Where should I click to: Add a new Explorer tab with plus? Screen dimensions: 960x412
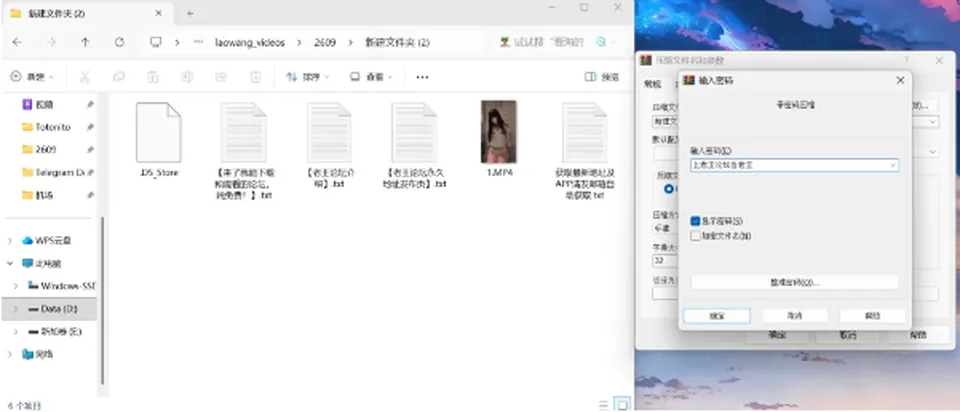coord(189,13)
